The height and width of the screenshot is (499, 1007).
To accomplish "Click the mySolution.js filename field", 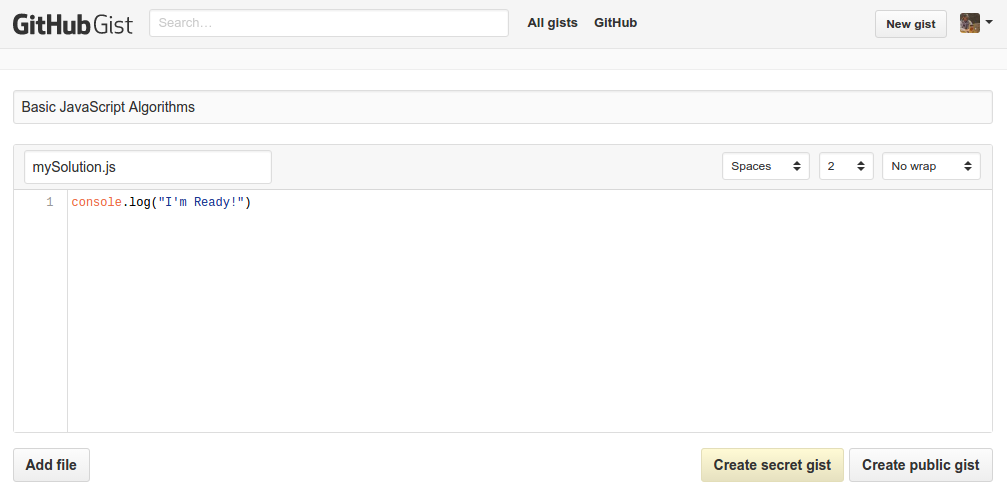I will point(147,167).
